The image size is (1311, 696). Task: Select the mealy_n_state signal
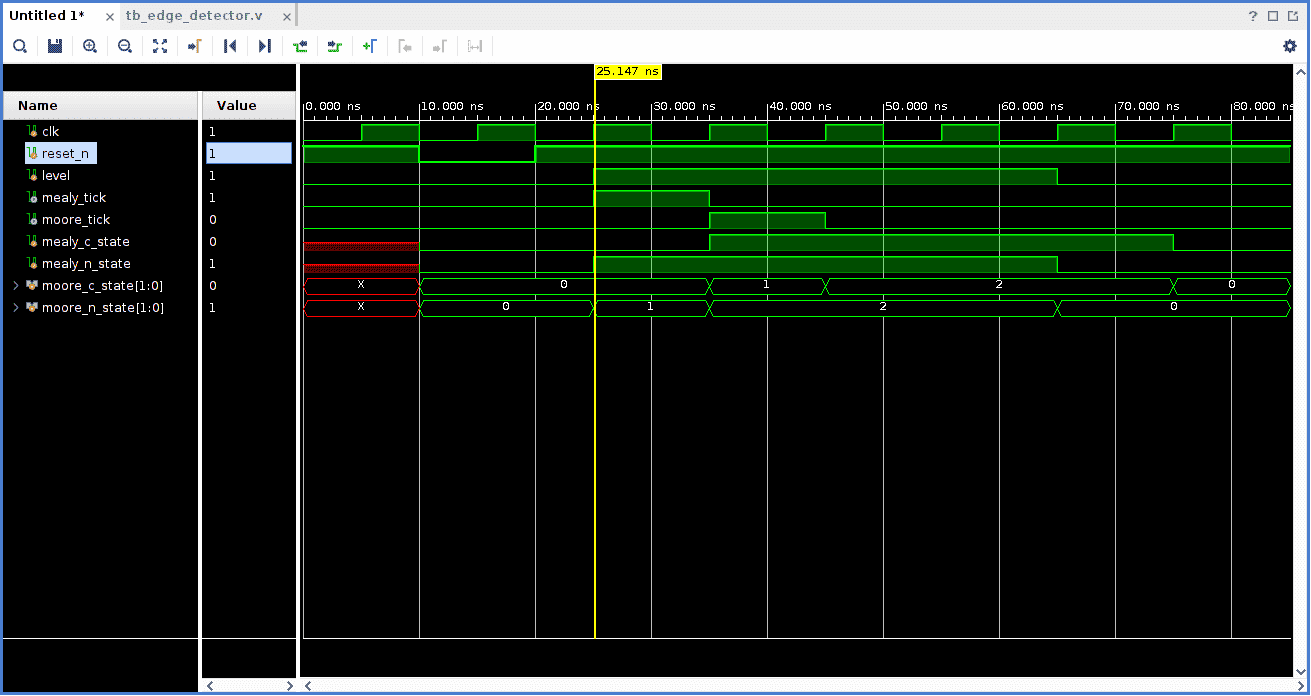tap(86, 264)
